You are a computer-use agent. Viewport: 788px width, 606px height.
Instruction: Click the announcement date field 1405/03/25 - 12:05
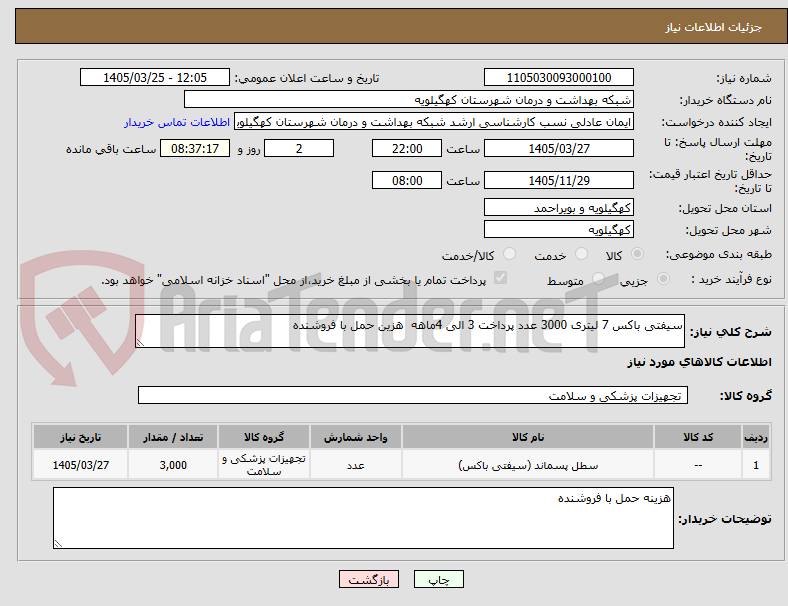click(x=155, y=77)
